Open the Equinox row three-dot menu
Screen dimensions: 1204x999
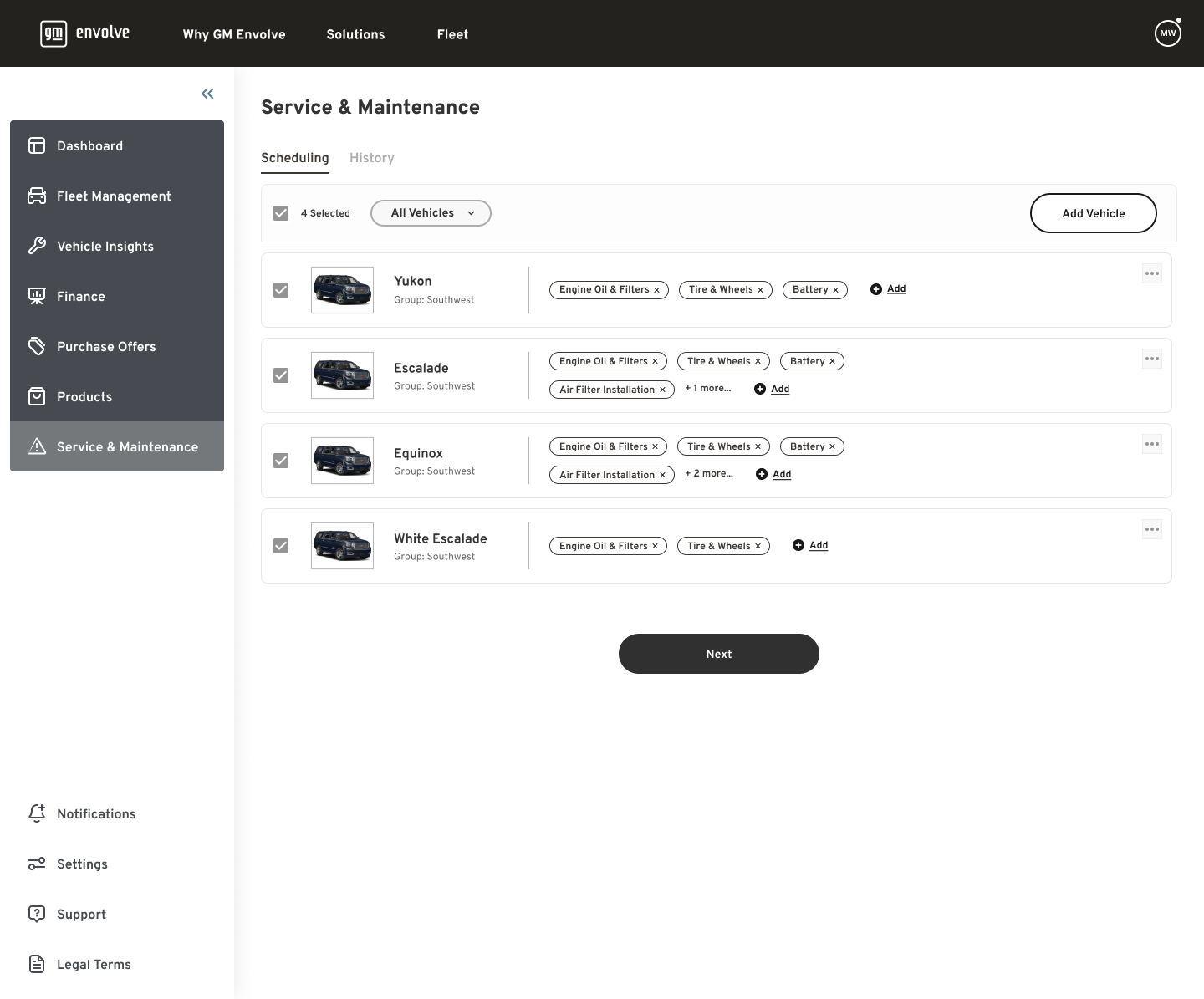tap(1152, 444)
